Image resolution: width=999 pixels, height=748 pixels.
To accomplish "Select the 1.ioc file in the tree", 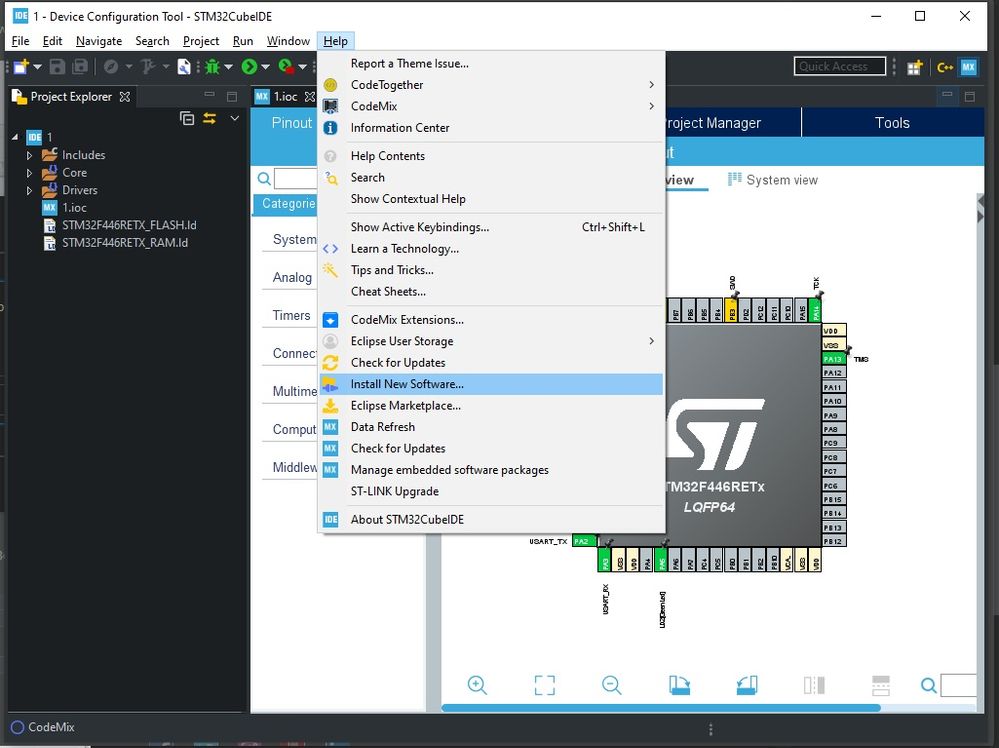I will click(x=74, y=208).
